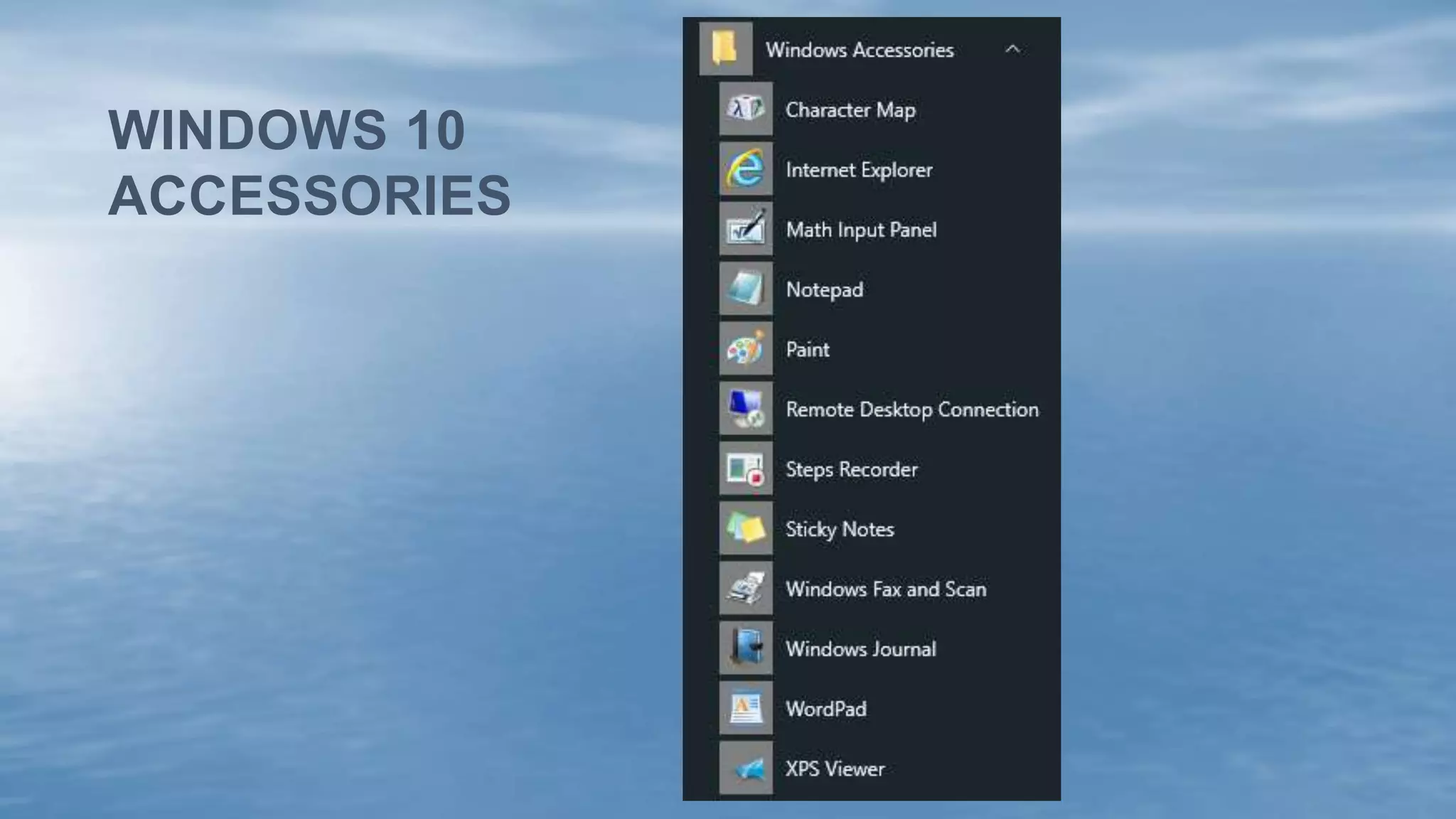This screenshot has height=819, width=1456.
Task: Open the Sticky Notes icon
Action: click(746, 528)
